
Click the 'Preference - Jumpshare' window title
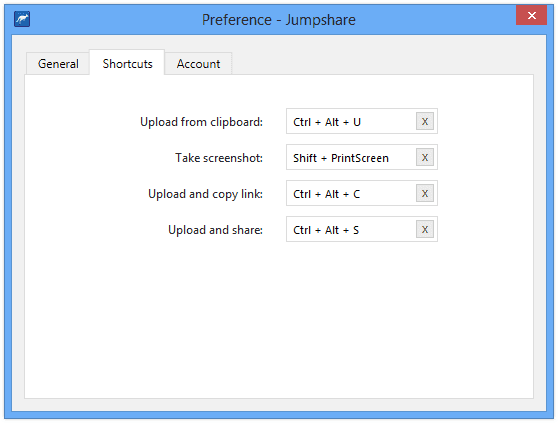point(279,20)
